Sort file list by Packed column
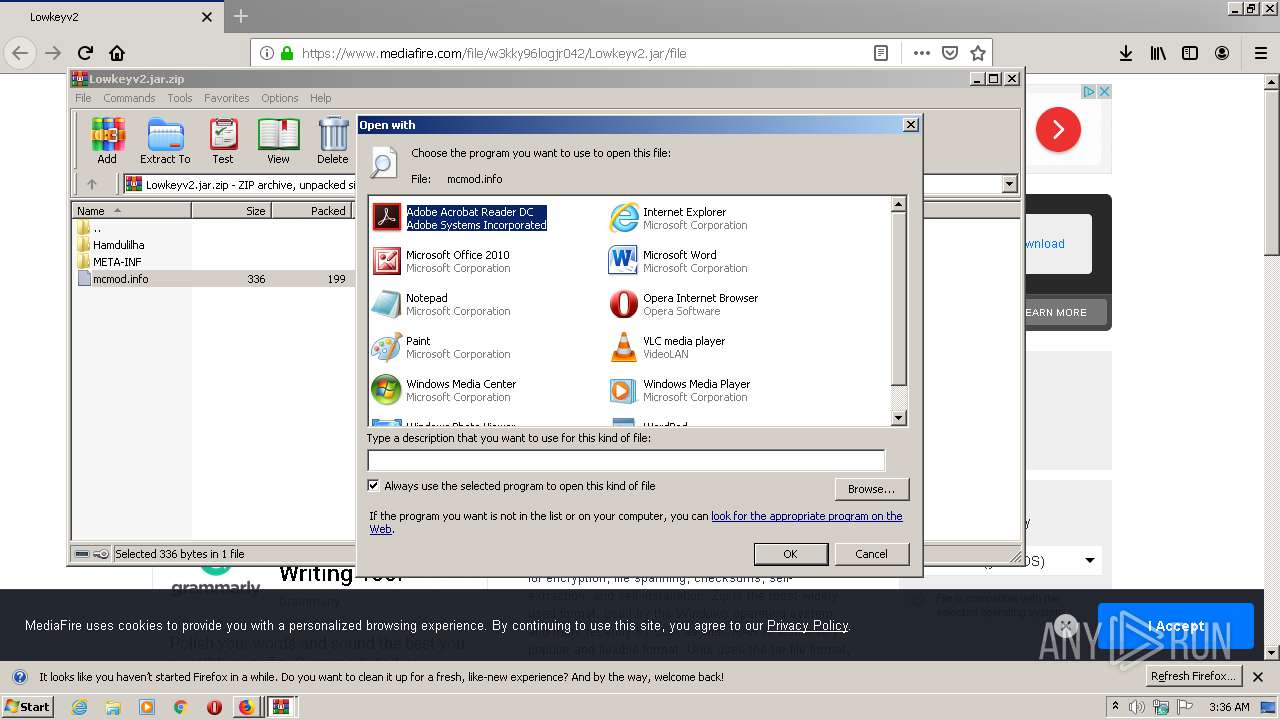 [311, 211]
